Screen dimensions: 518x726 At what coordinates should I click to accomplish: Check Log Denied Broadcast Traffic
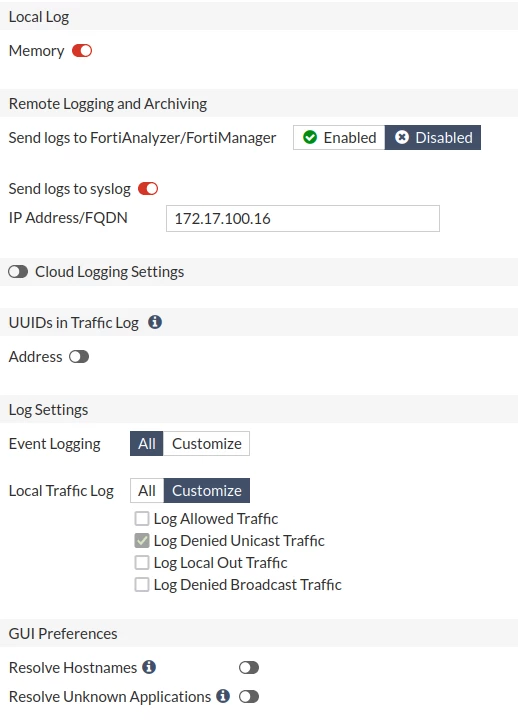tap(142, 585)
